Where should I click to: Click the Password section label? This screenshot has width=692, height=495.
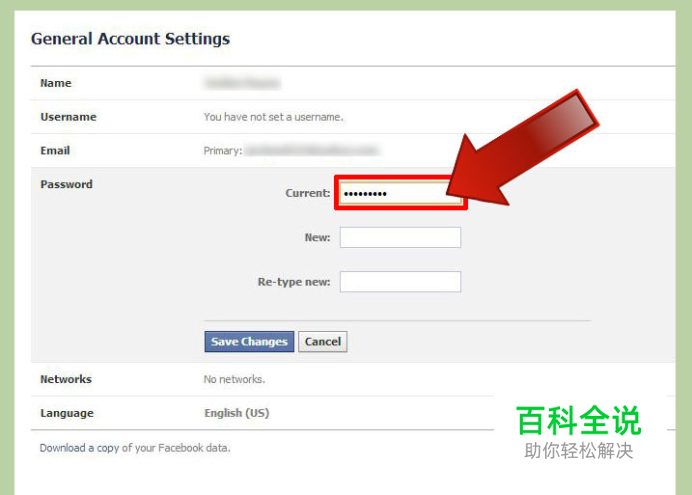(x=66, y=184)
